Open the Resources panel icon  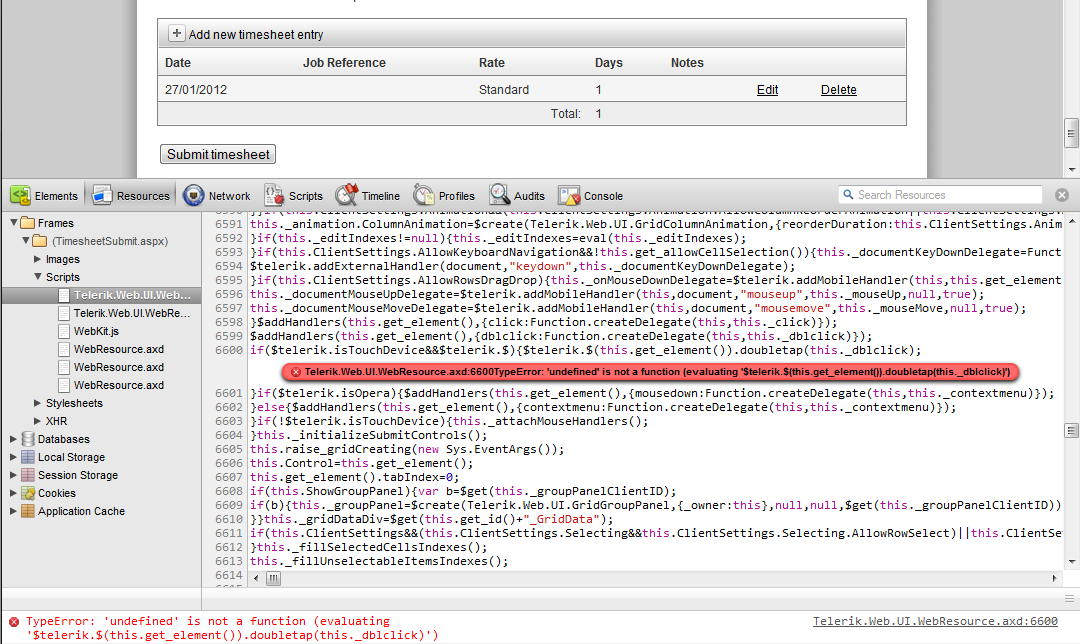pyautogui.click(x=102, y=196)
